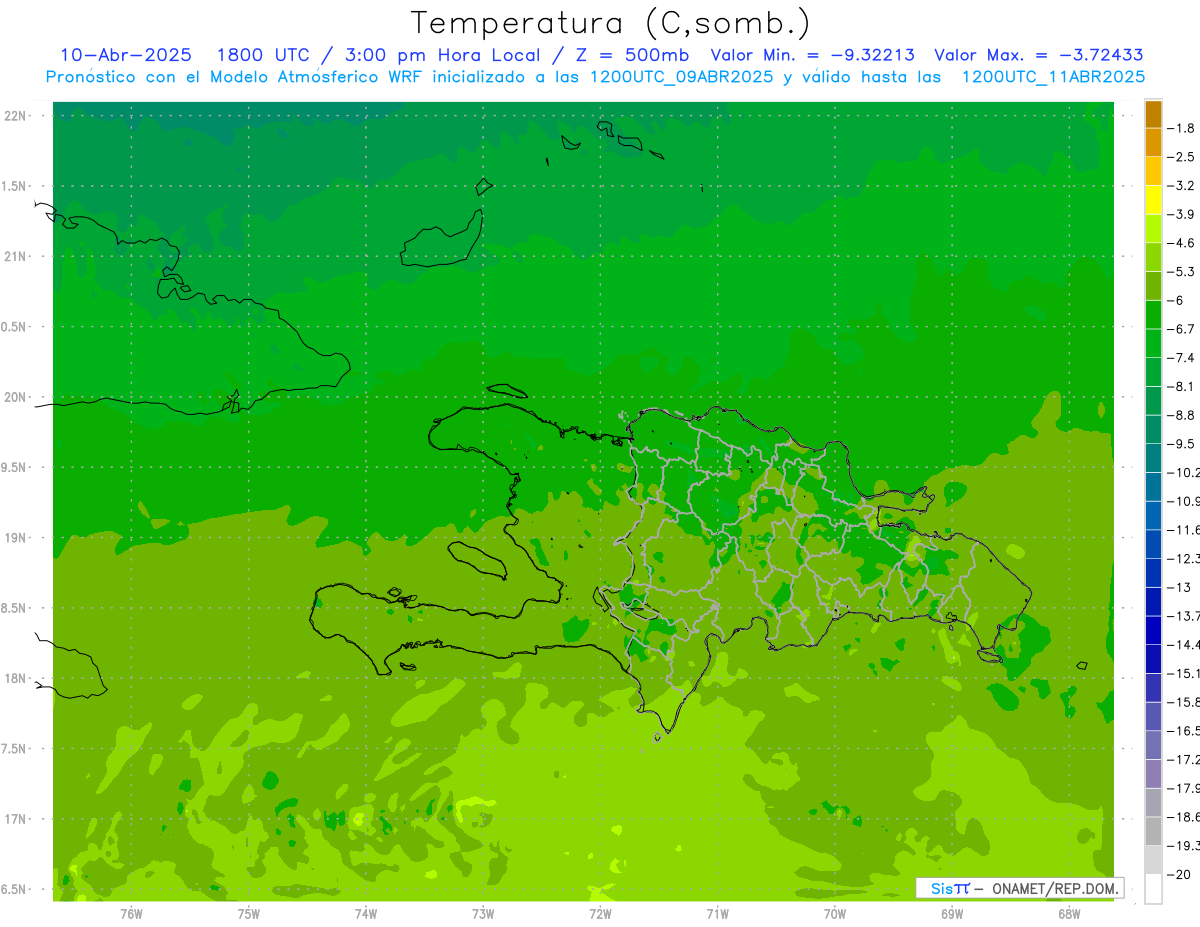Image resolution: width=1200 pixels, height=927 pixels.
Task: Click the white swatch below -20
Action: click(x=1153, y=889)
